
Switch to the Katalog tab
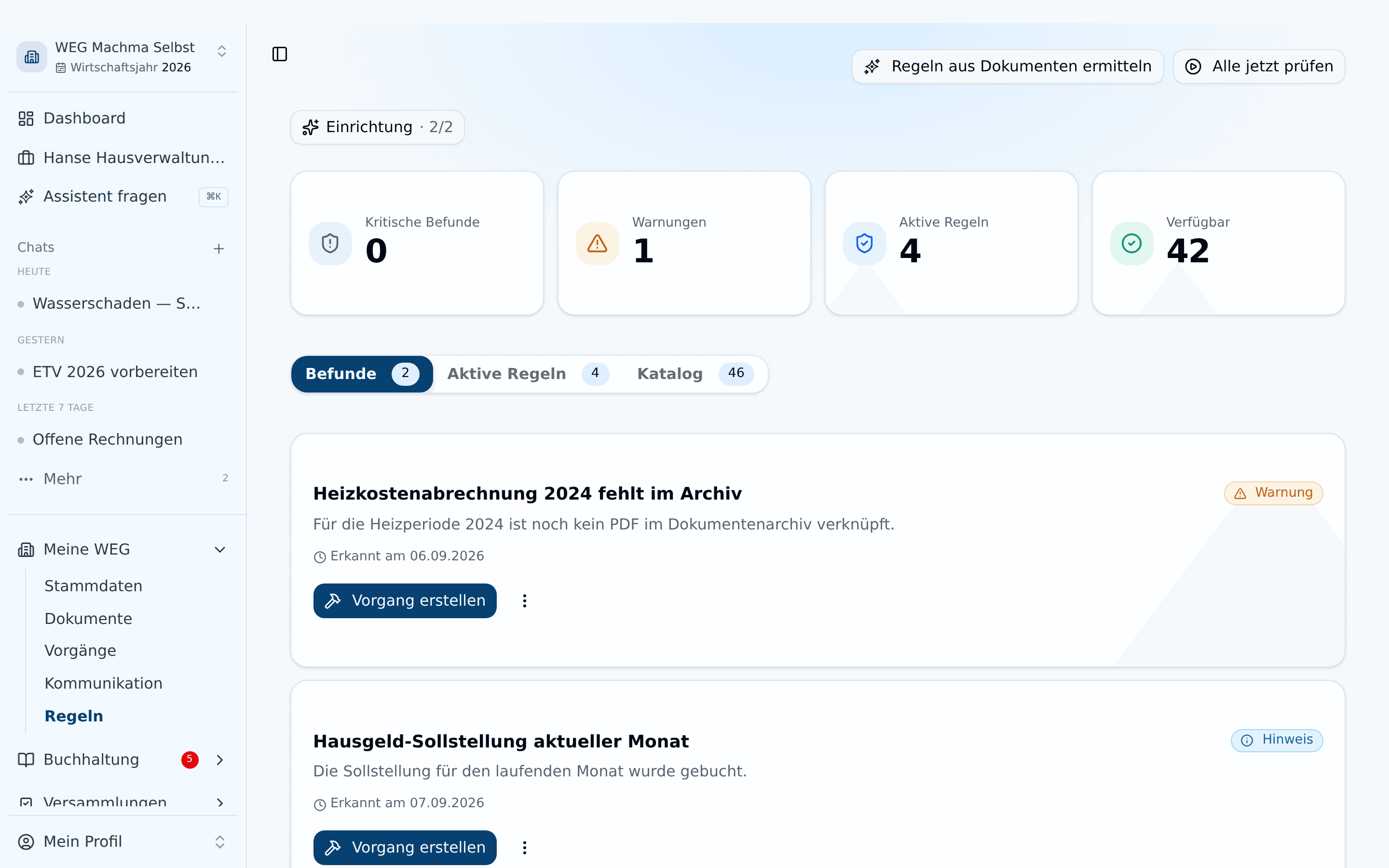click(x=694, y=374)
